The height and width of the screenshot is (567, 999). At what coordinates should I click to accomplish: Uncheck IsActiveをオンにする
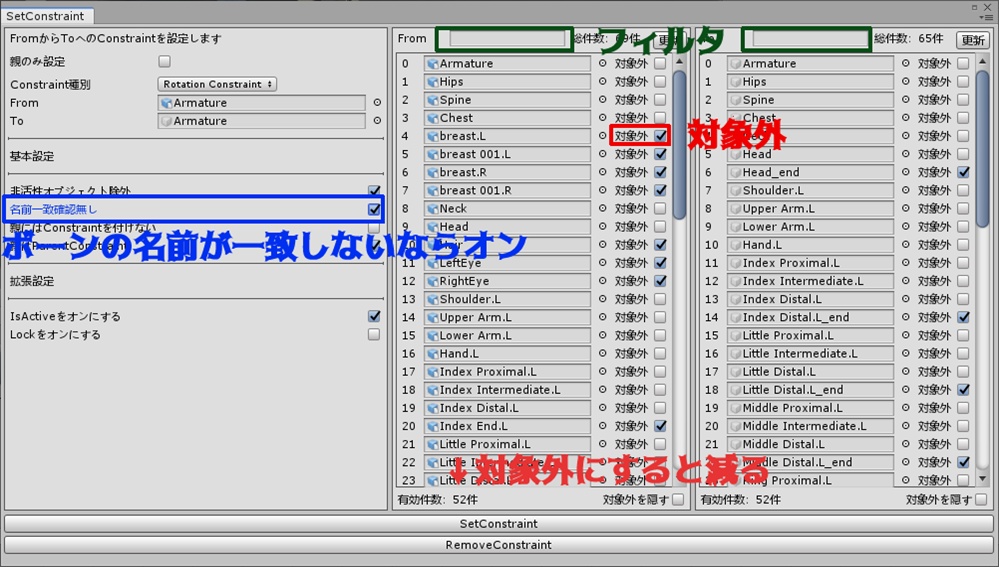374,316
